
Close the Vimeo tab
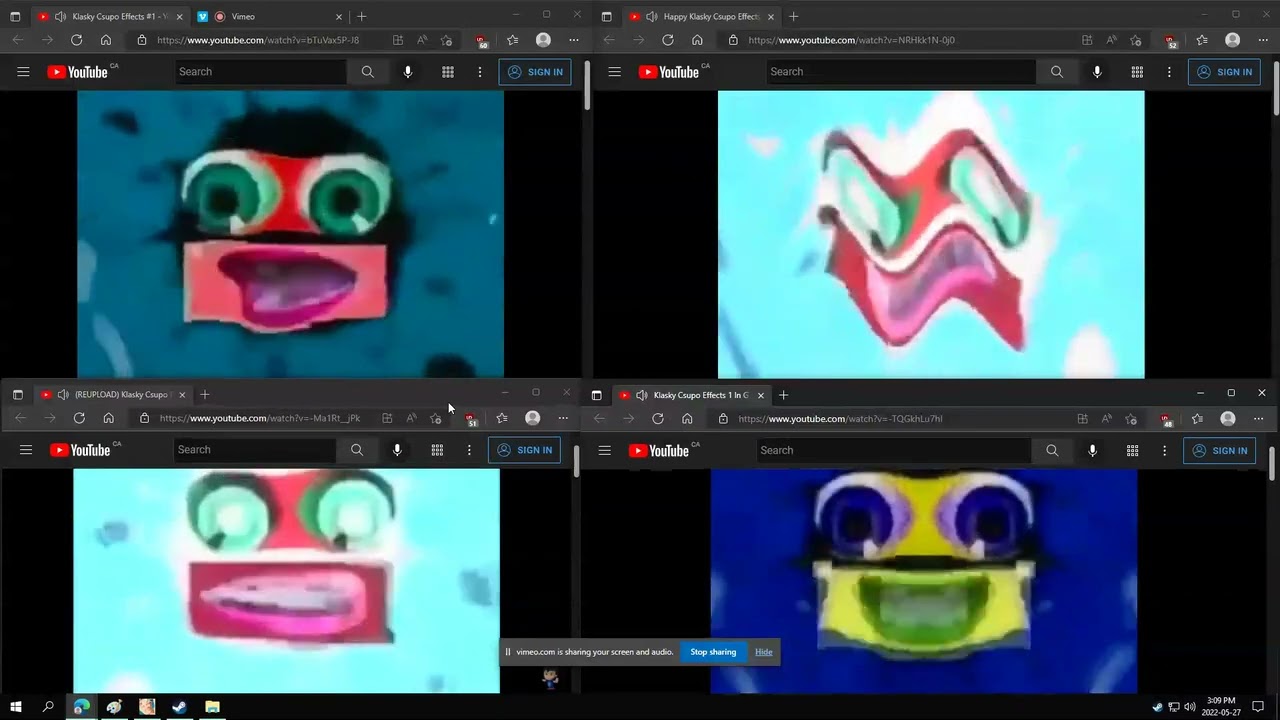coord(338,16)
